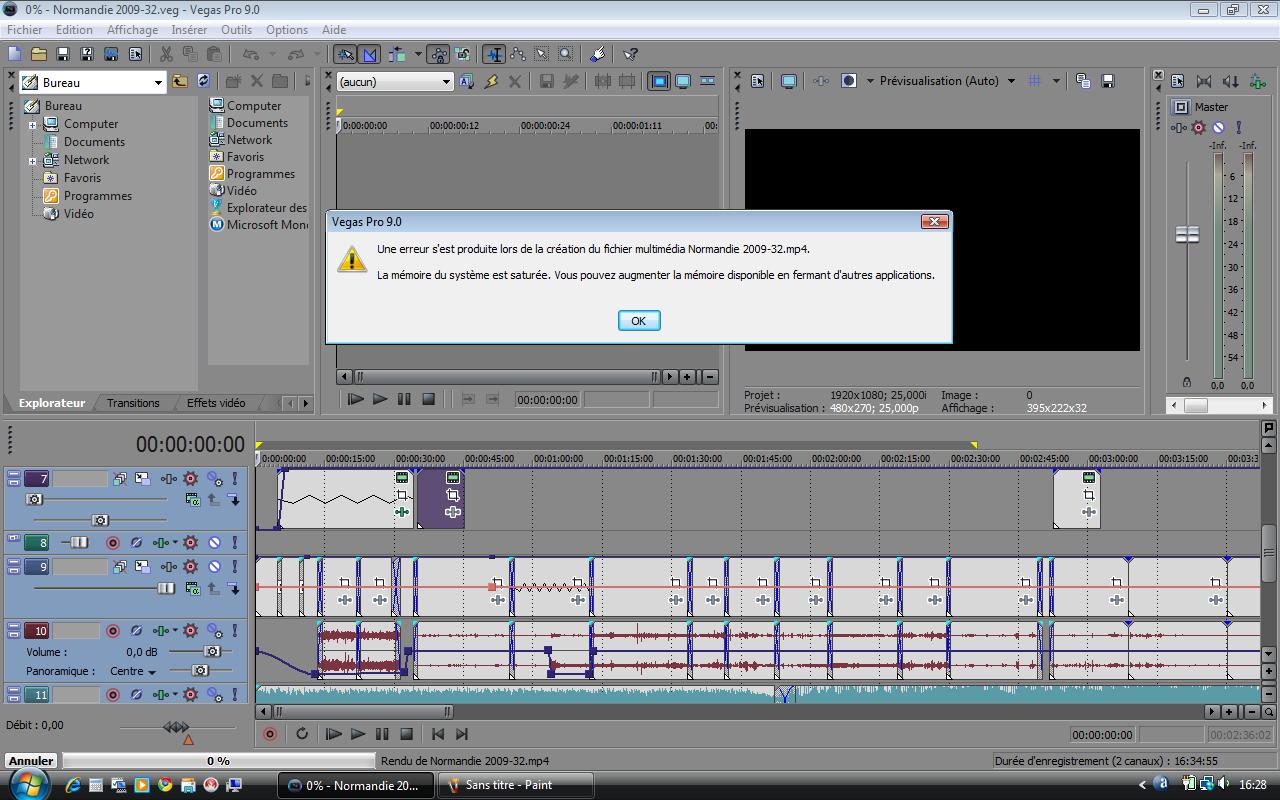The image size is (1280, 800).
Task: Open the Affichage menu
Action: coord(132,30)
